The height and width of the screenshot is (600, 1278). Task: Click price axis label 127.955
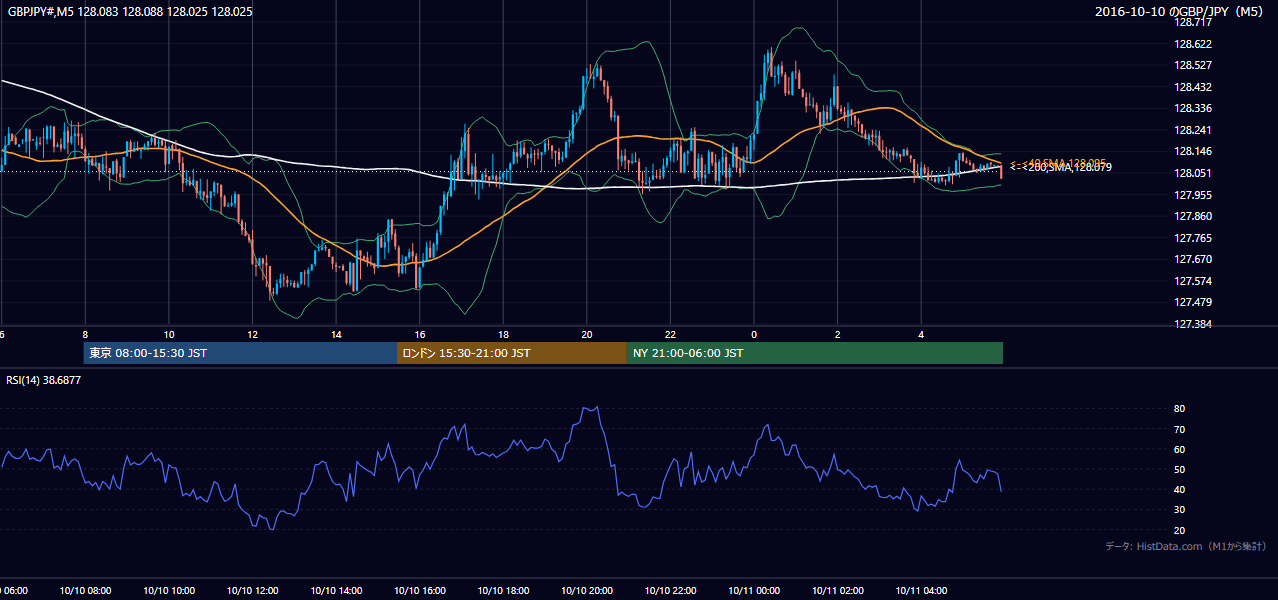point(1193,195)
